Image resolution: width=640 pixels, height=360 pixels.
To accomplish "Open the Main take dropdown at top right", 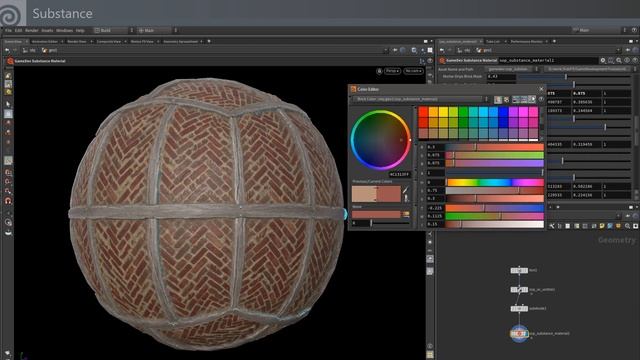I will (x=599, y=30).
